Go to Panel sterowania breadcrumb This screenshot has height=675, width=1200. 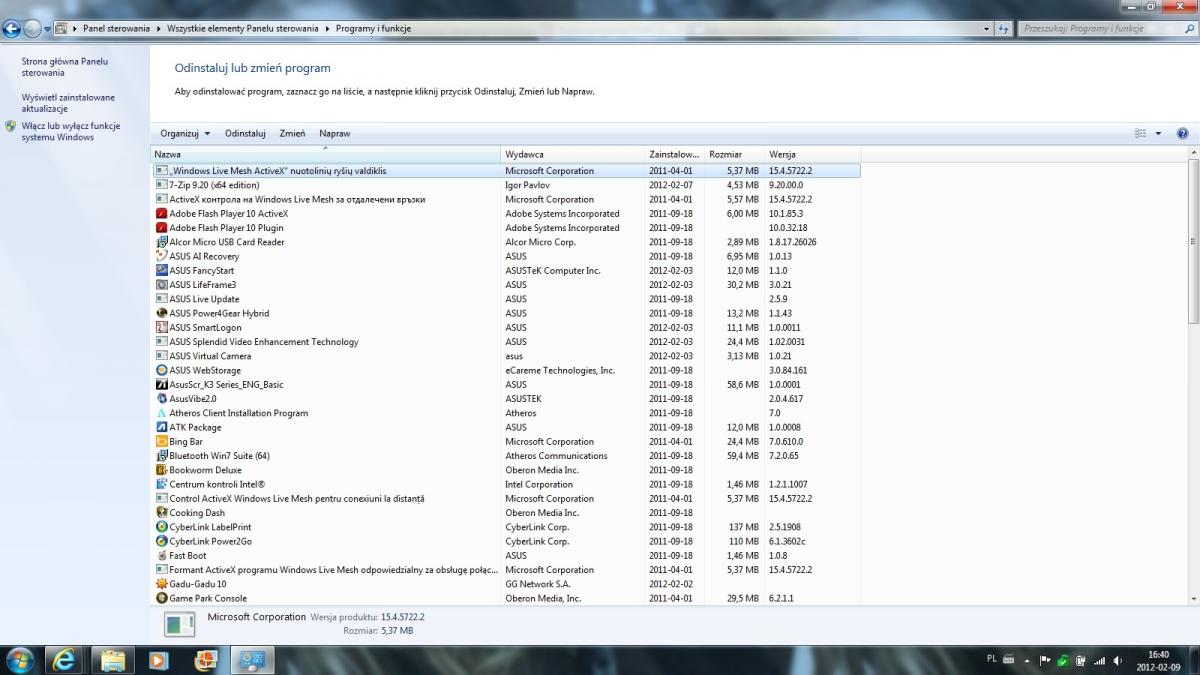click(x=116, y=29)
